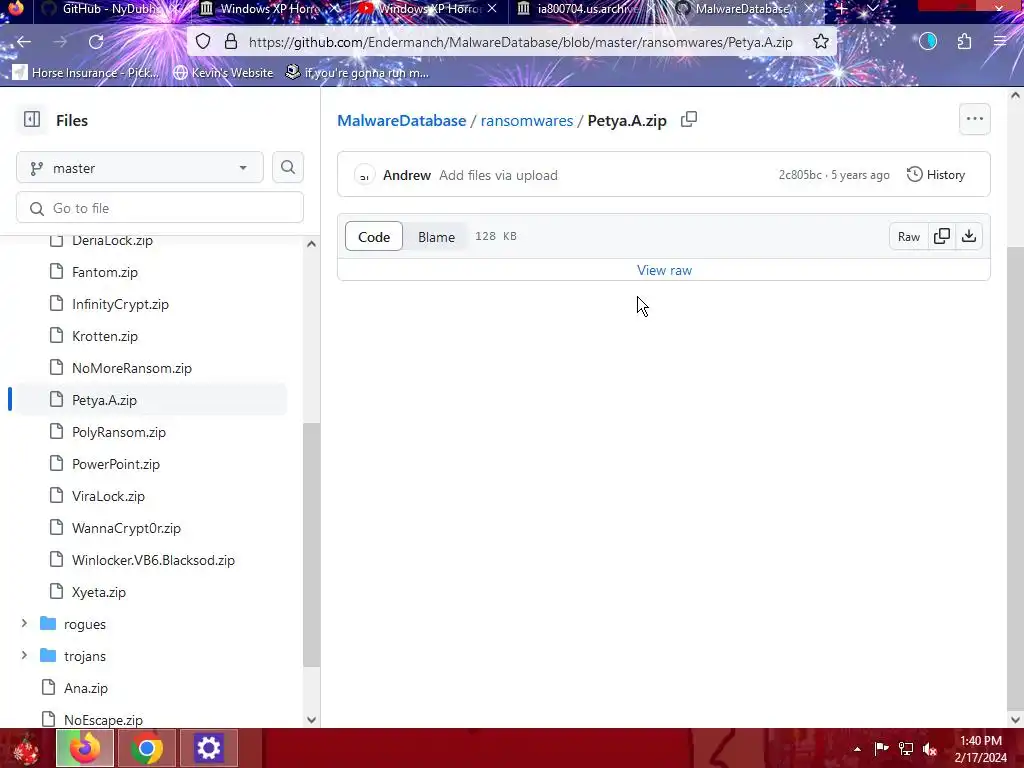Image resolution: width=1024 pixels, height=768 pixels.
Task: Expand the rogues folder
Action: pyautogui.click(x=24, y=624)
